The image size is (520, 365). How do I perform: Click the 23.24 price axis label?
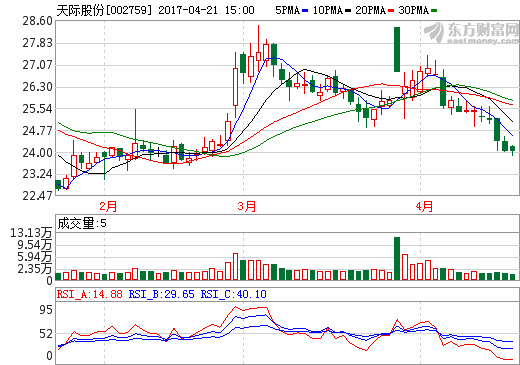pyautogui.click(x=38, y=174)
